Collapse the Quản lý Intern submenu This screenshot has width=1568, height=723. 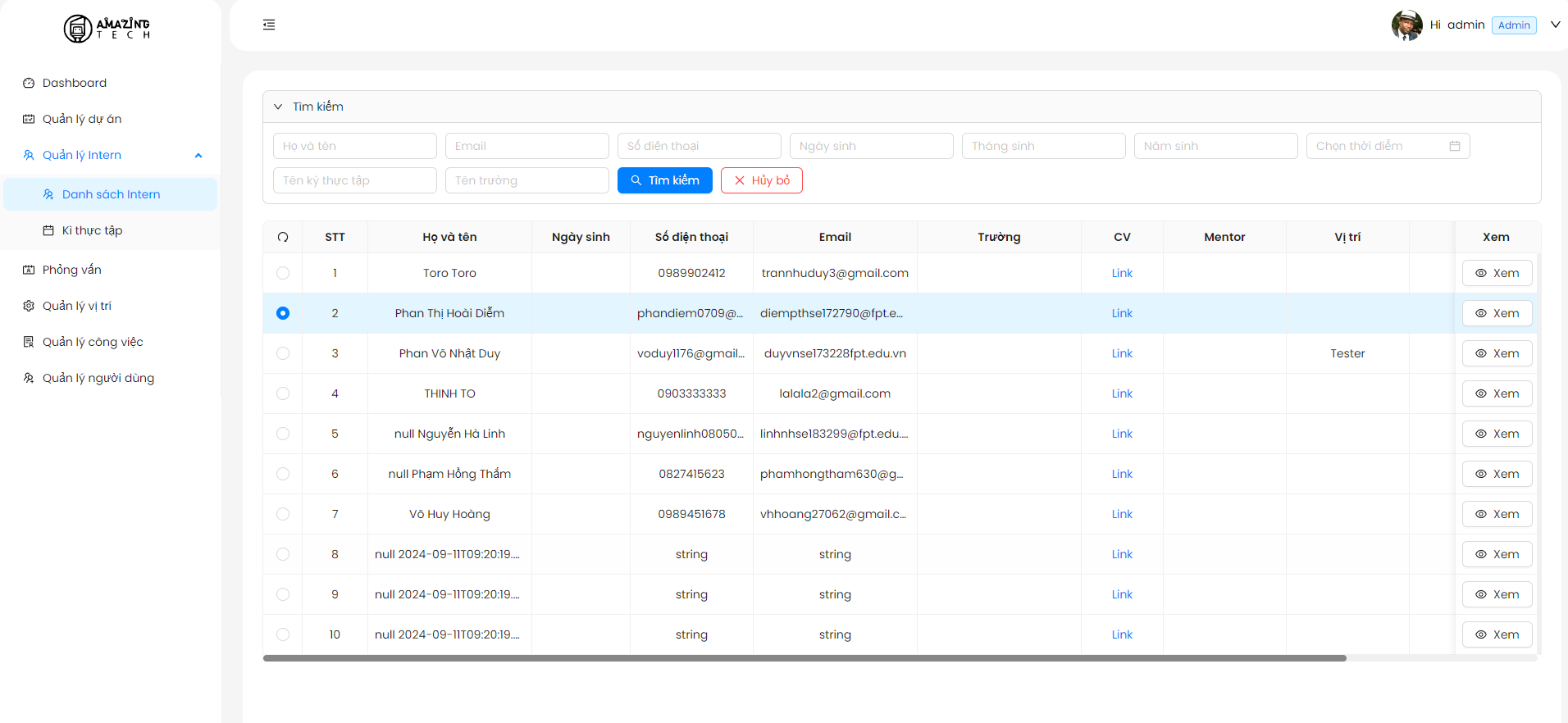click(x=198, y=155)
